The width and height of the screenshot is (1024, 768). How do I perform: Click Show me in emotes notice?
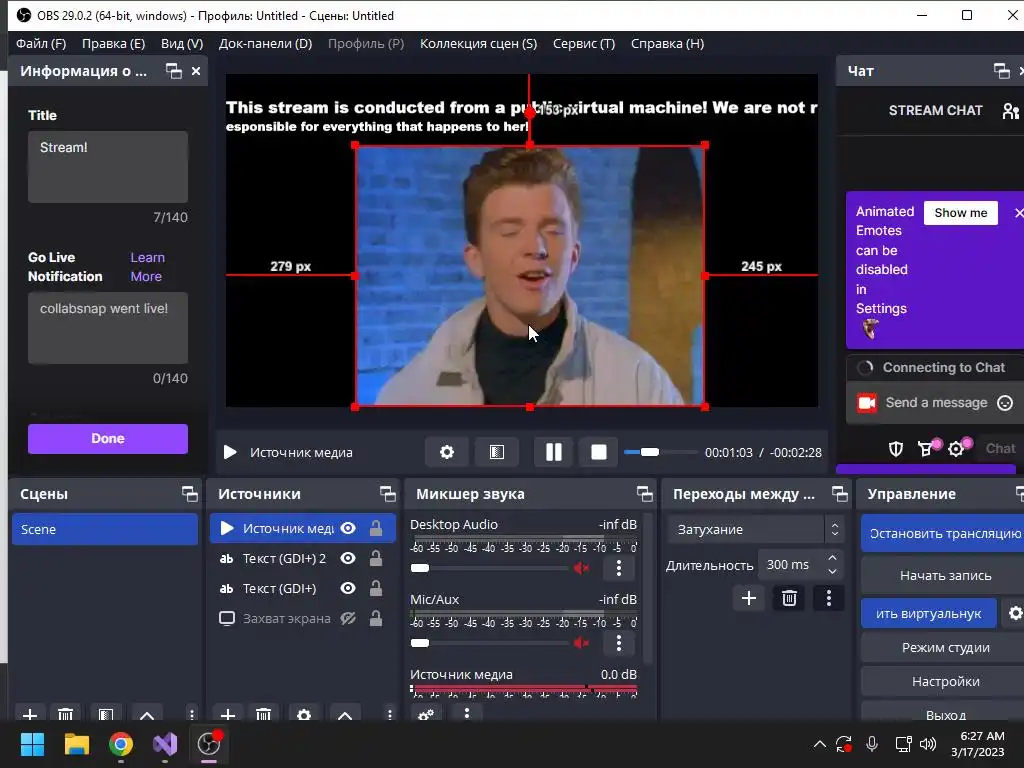[961, 213]
